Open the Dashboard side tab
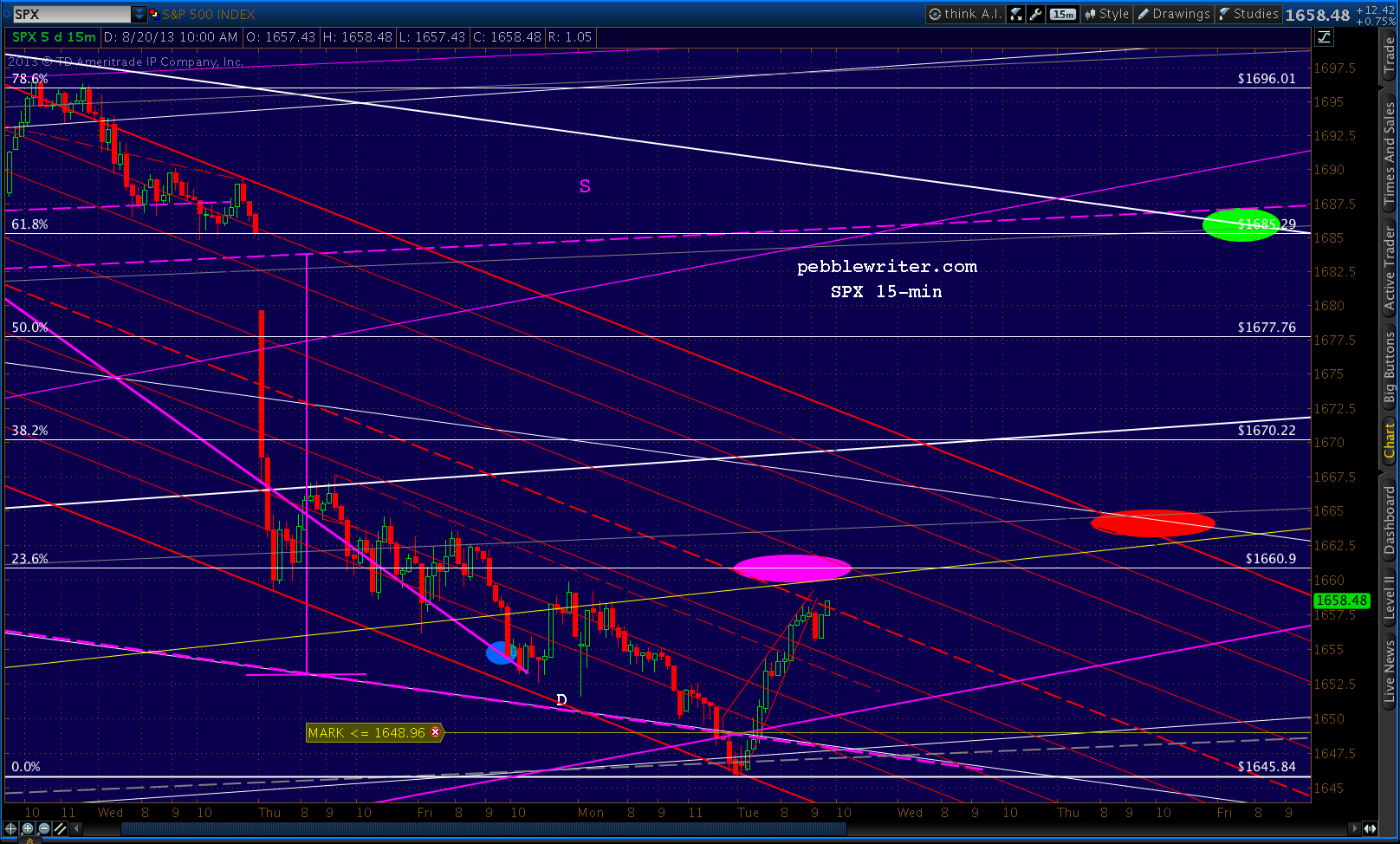This screenshot has width=1400, height=844. point(1390,519)
